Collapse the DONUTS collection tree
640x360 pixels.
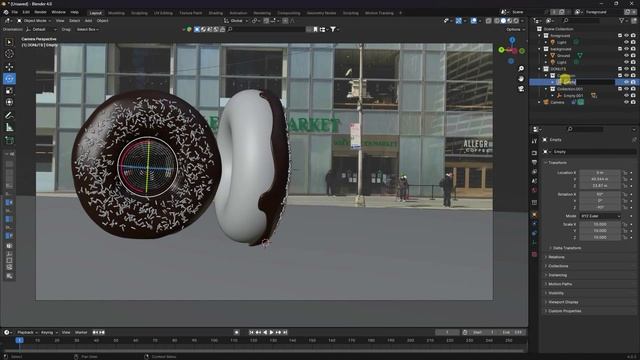pos(540,69)
